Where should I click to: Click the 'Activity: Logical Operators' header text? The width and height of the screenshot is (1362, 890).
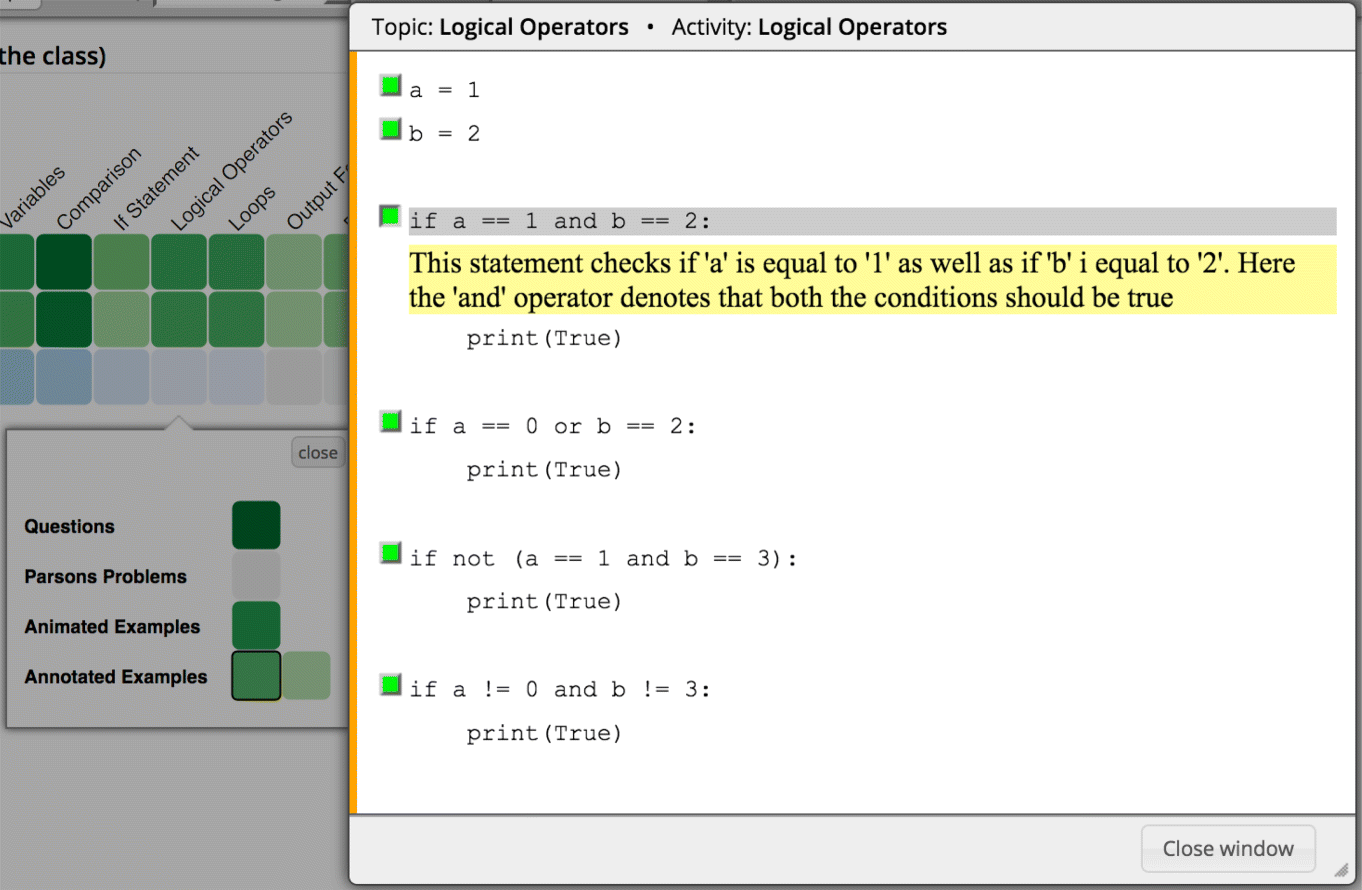(x=809, y=27)
